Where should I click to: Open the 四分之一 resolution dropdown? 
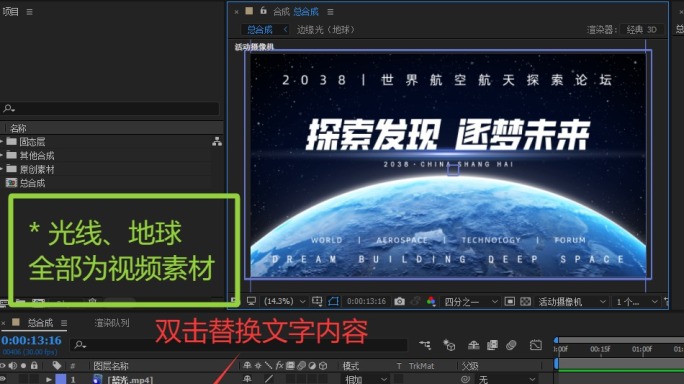tap(470, 302)
